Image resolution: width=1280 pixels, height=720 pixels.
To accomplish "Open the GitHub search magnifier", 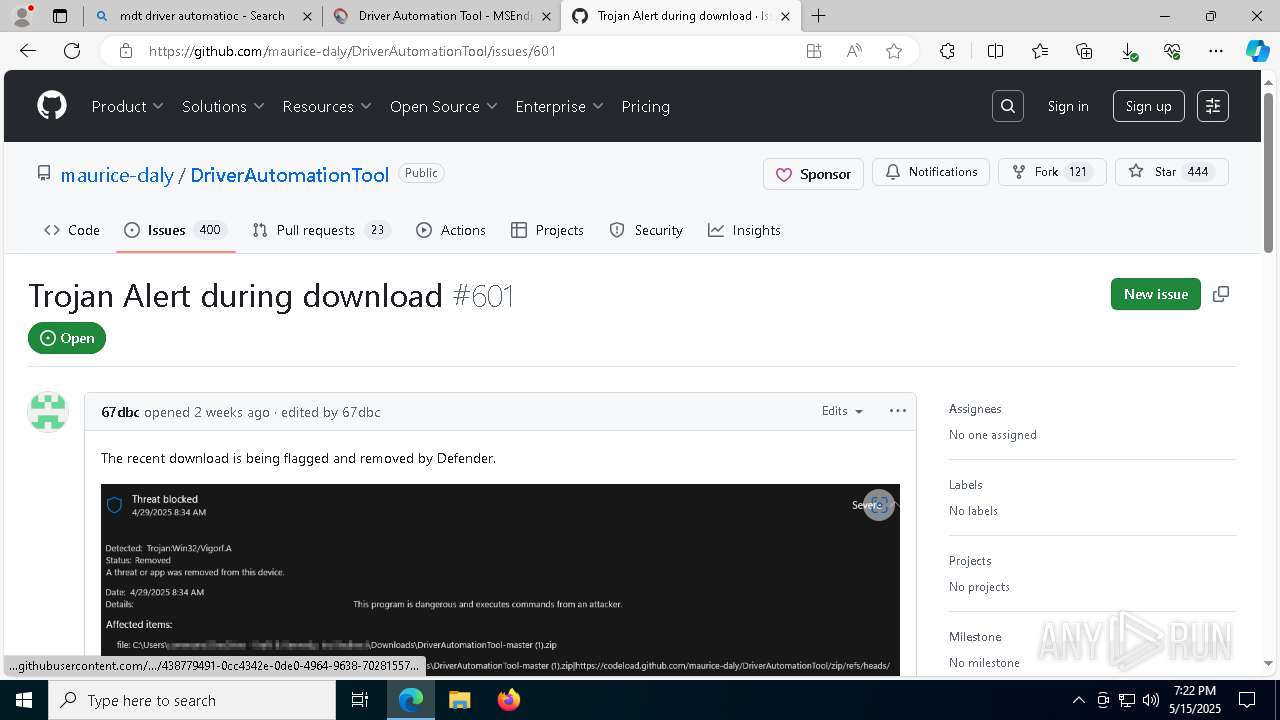I will click(1008, 106).
